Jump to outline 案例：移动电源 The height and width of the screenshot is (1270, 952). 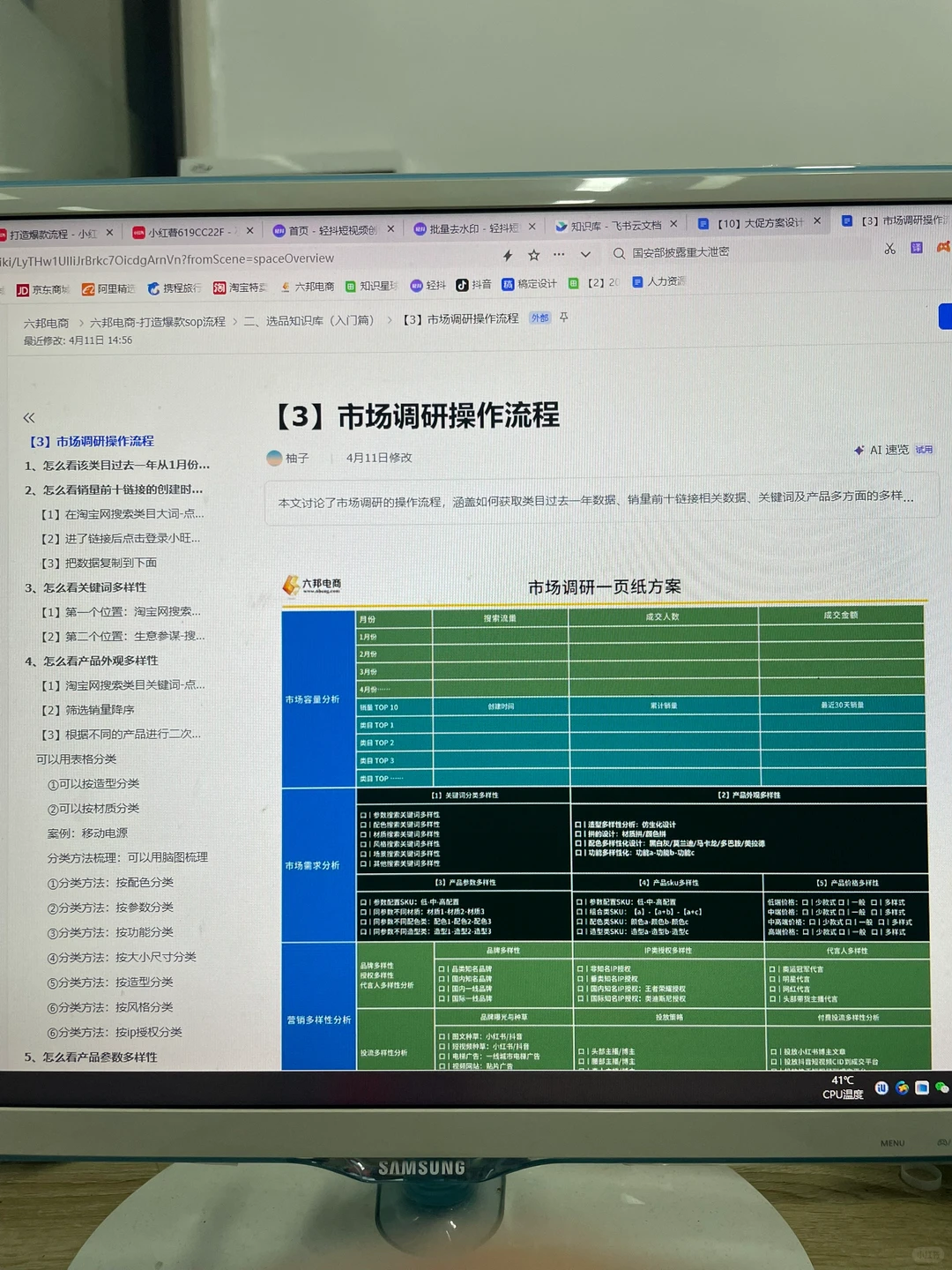87,833
